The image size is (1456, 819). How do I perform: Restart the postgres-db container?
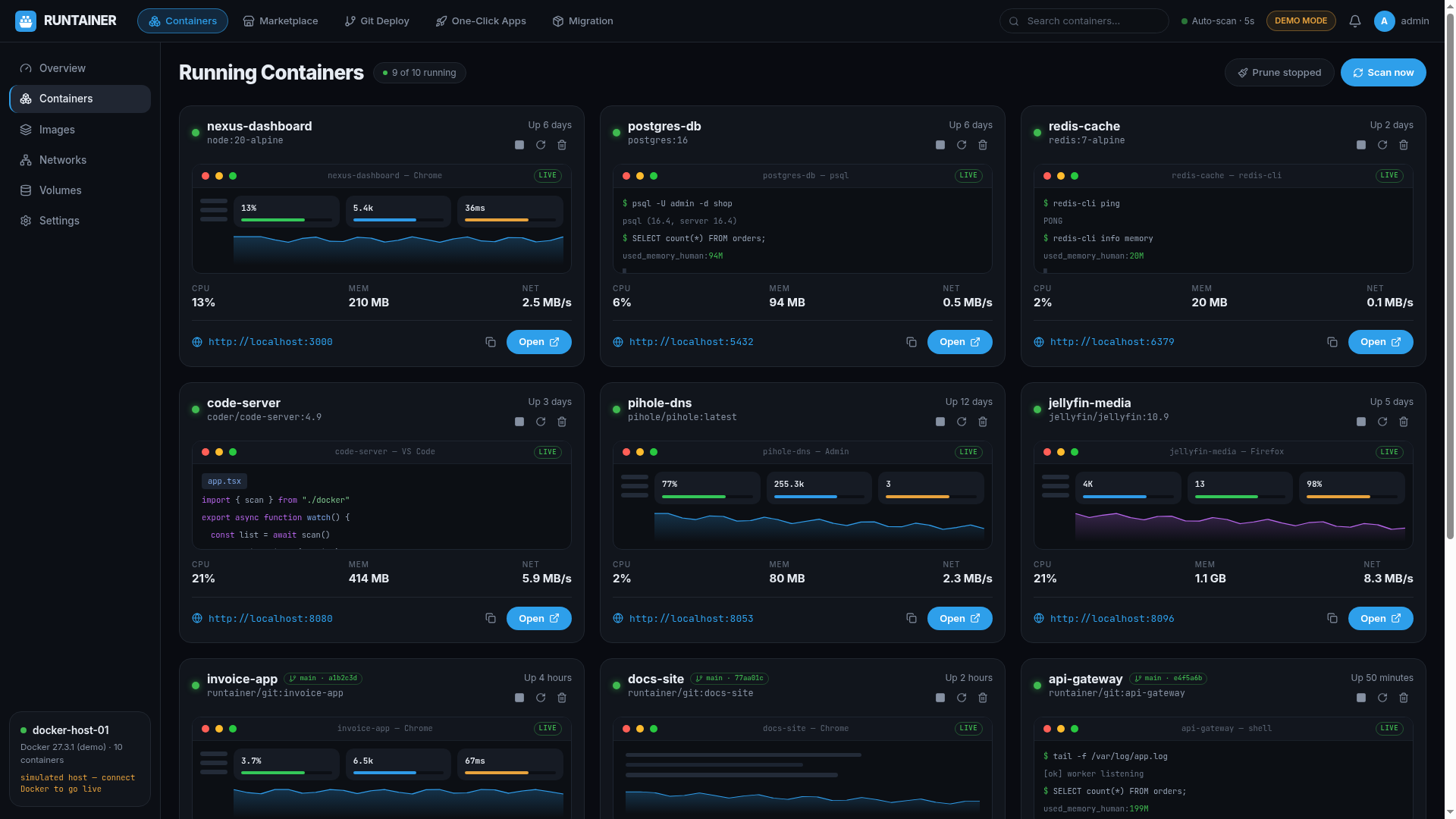click(x=962, y=145)
